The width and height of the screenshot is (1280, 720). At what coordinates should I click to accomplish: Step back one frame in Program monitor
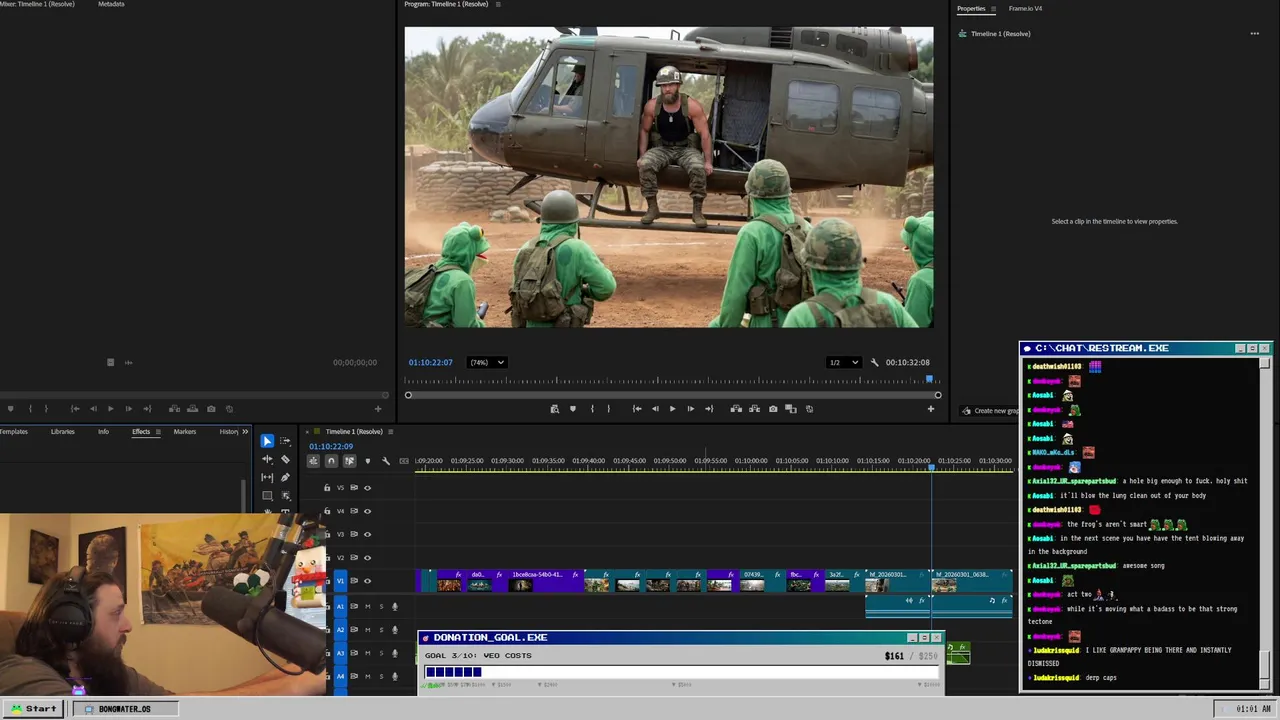click(x=655, y=408)
